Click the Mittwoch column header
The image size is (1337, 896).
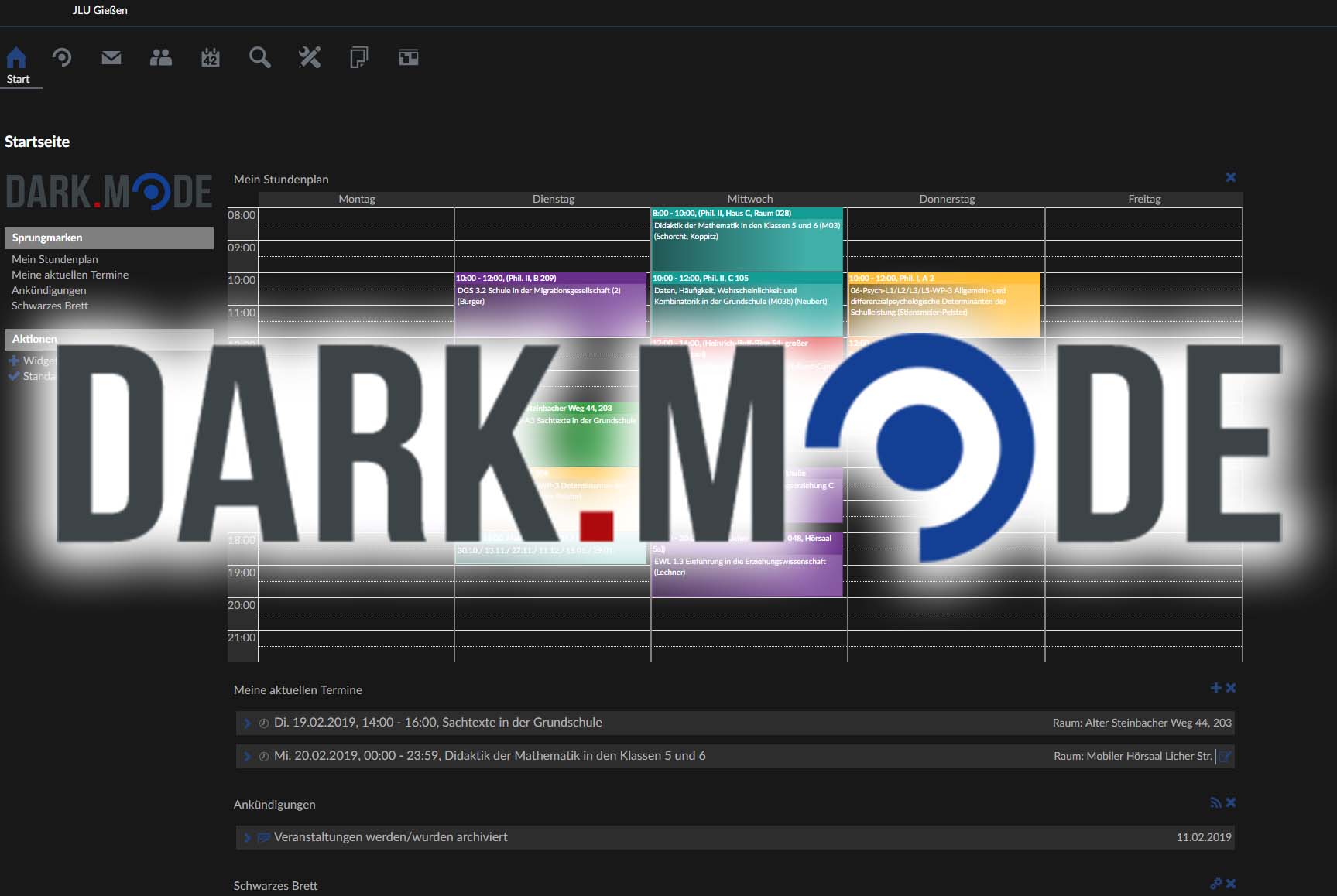[750, 199]
